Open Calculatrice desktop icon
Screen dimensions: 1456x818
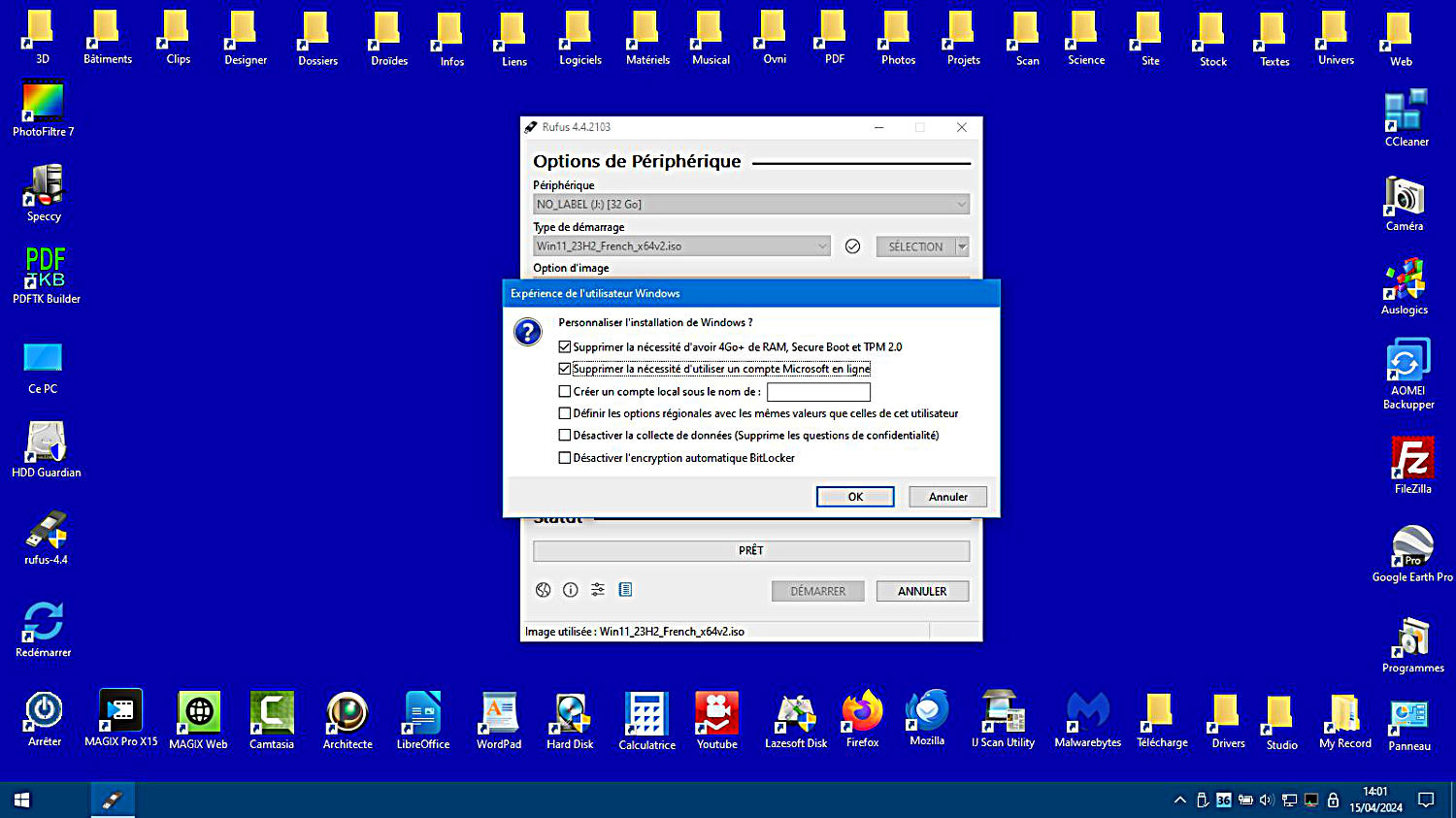[646, 720]
